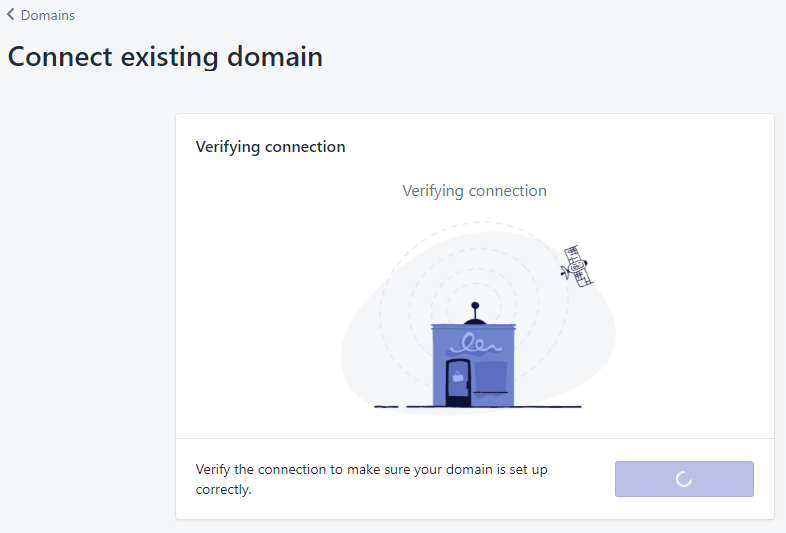786x533 pixels.
Task: Click the disabled purple verify button
Action: coord(684,479)
